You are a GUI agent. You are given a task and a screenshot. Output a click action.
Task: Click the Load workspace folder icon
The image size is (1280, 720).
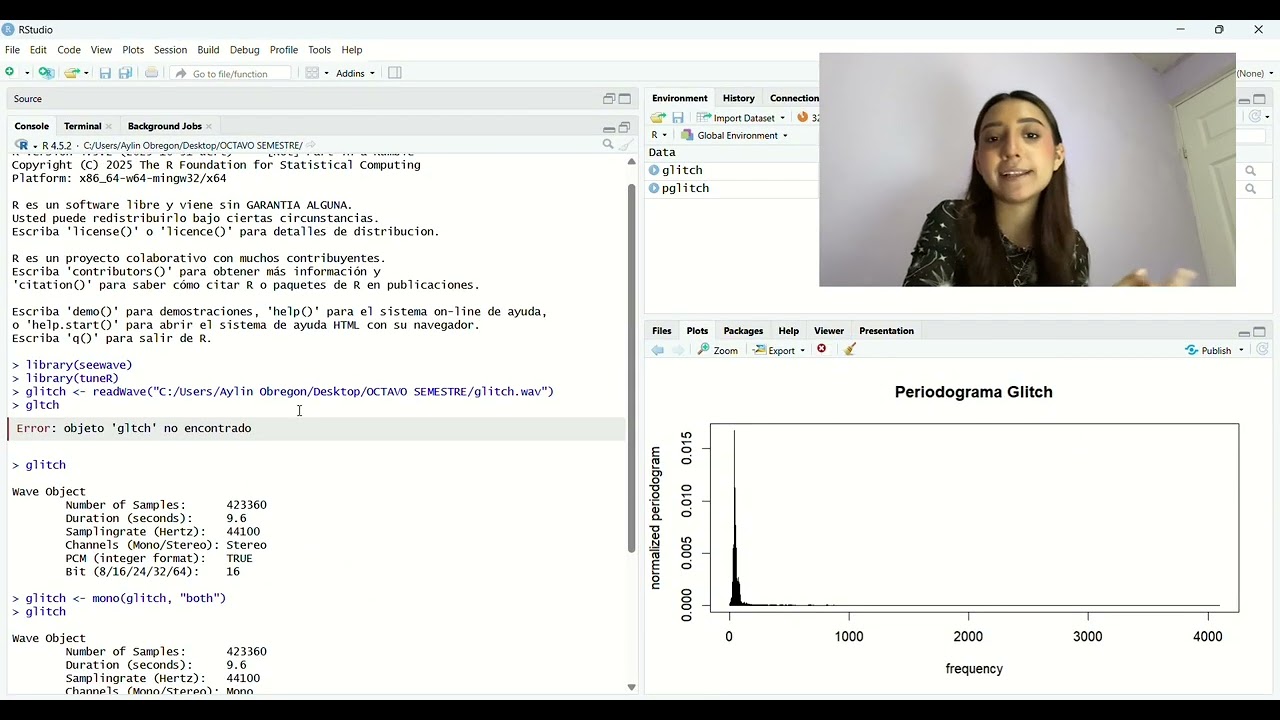click(x=658, y=118)
